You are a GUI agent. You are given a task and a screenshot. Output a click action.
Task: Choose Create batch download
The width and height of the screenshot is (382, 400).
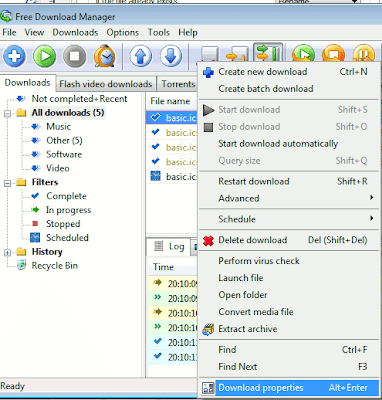pos(289,89)
